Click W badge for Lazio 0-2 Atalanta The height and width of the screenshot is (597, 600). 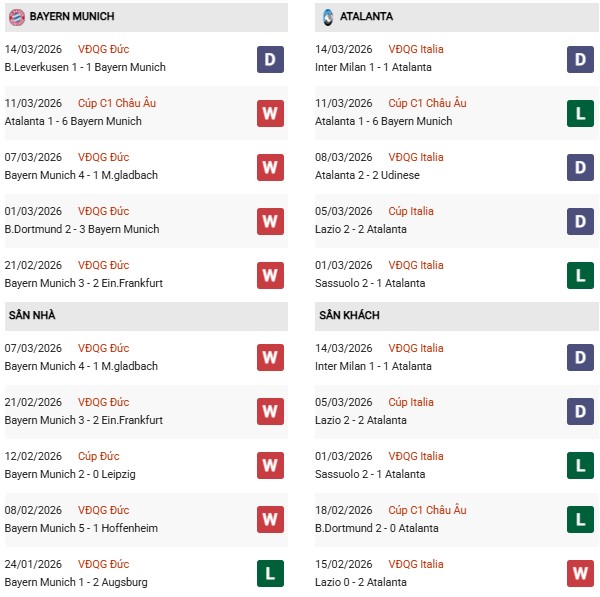tap(580, 574)
